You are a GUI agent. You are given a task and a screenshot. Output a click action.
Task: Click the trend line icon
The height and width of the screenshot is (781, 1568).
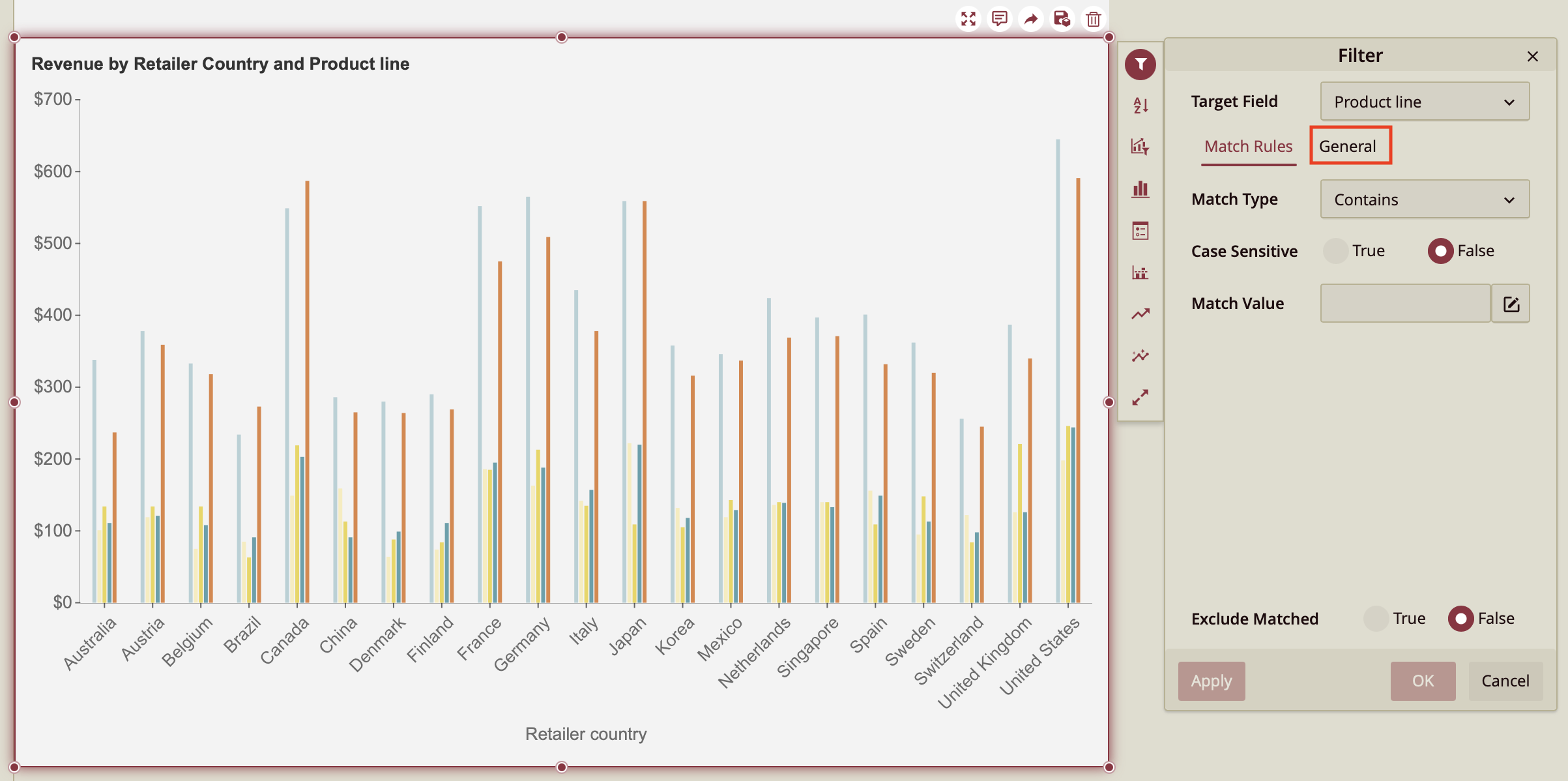[1140, 314]
